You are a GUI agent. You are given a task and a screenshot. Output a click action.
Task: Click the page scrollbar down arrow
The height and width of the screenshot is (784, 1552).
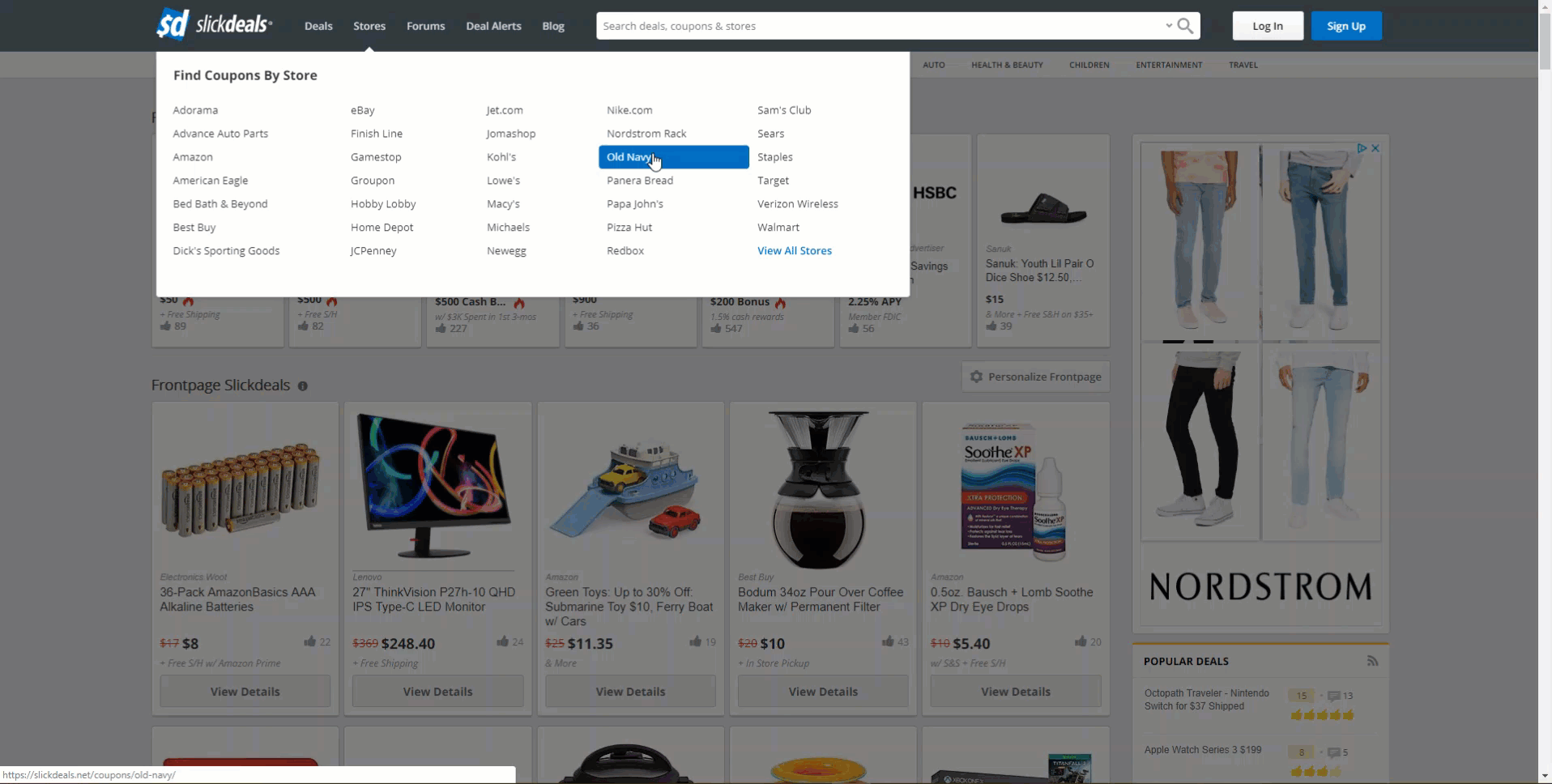[x=1545, y=777]
